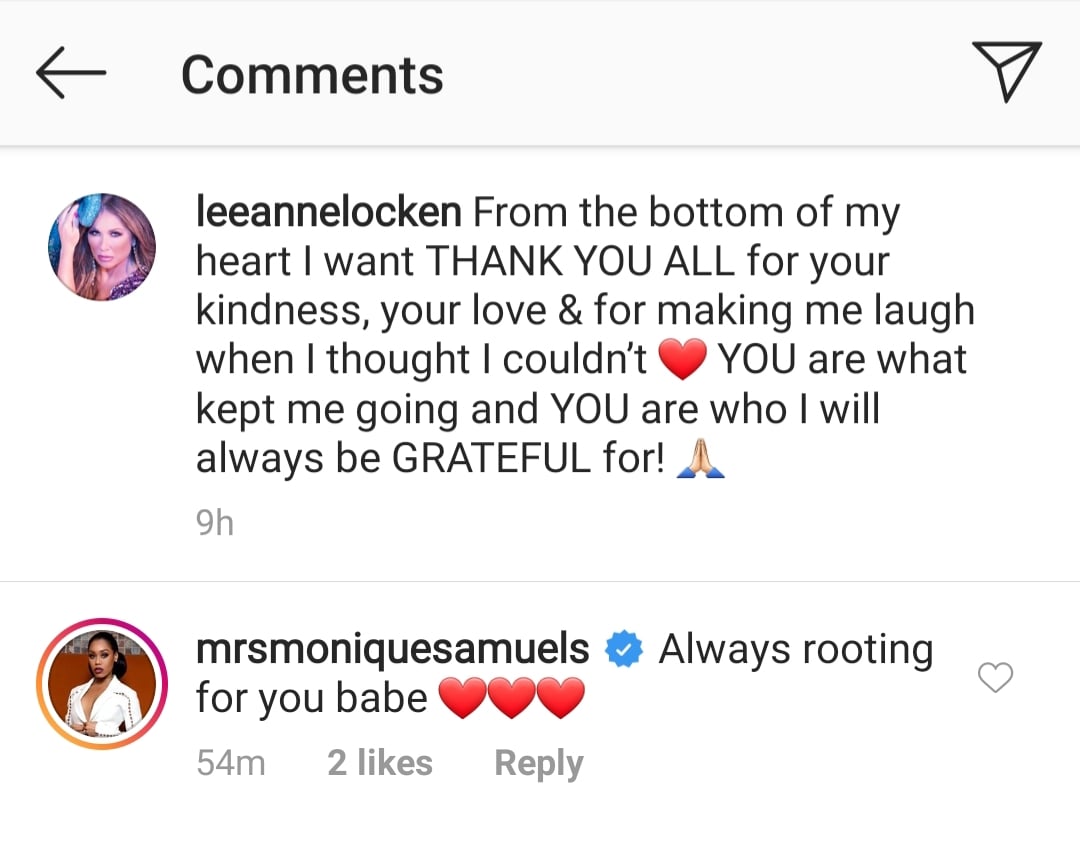The height and width of the screenshot is (843, 1080).
Task: Tap the 54m timestamp under the comment
Action: coord(229,762)
